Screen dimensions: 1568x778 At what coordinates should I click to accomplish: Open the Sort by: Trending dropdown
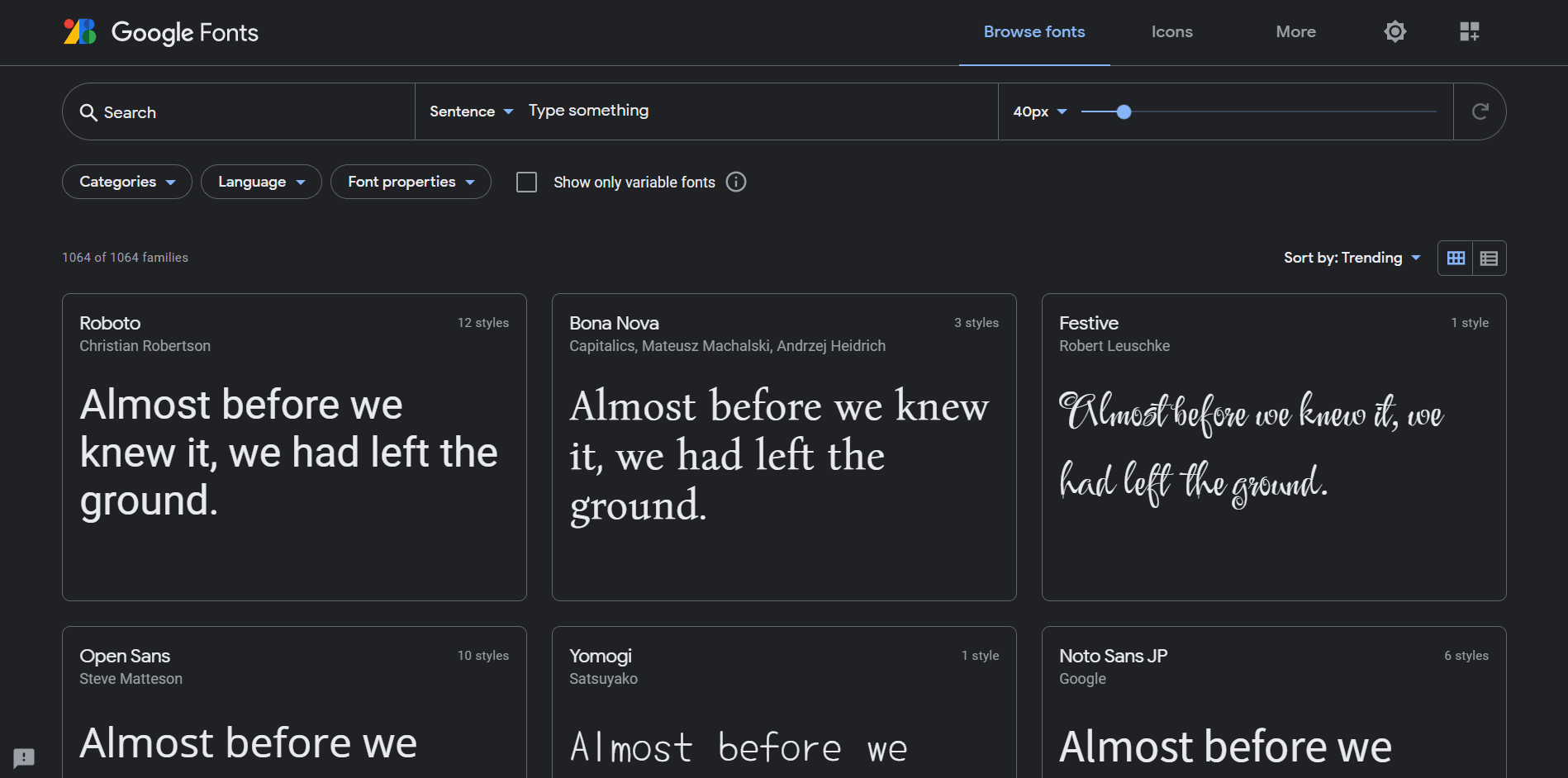[x=1352, y=258]
